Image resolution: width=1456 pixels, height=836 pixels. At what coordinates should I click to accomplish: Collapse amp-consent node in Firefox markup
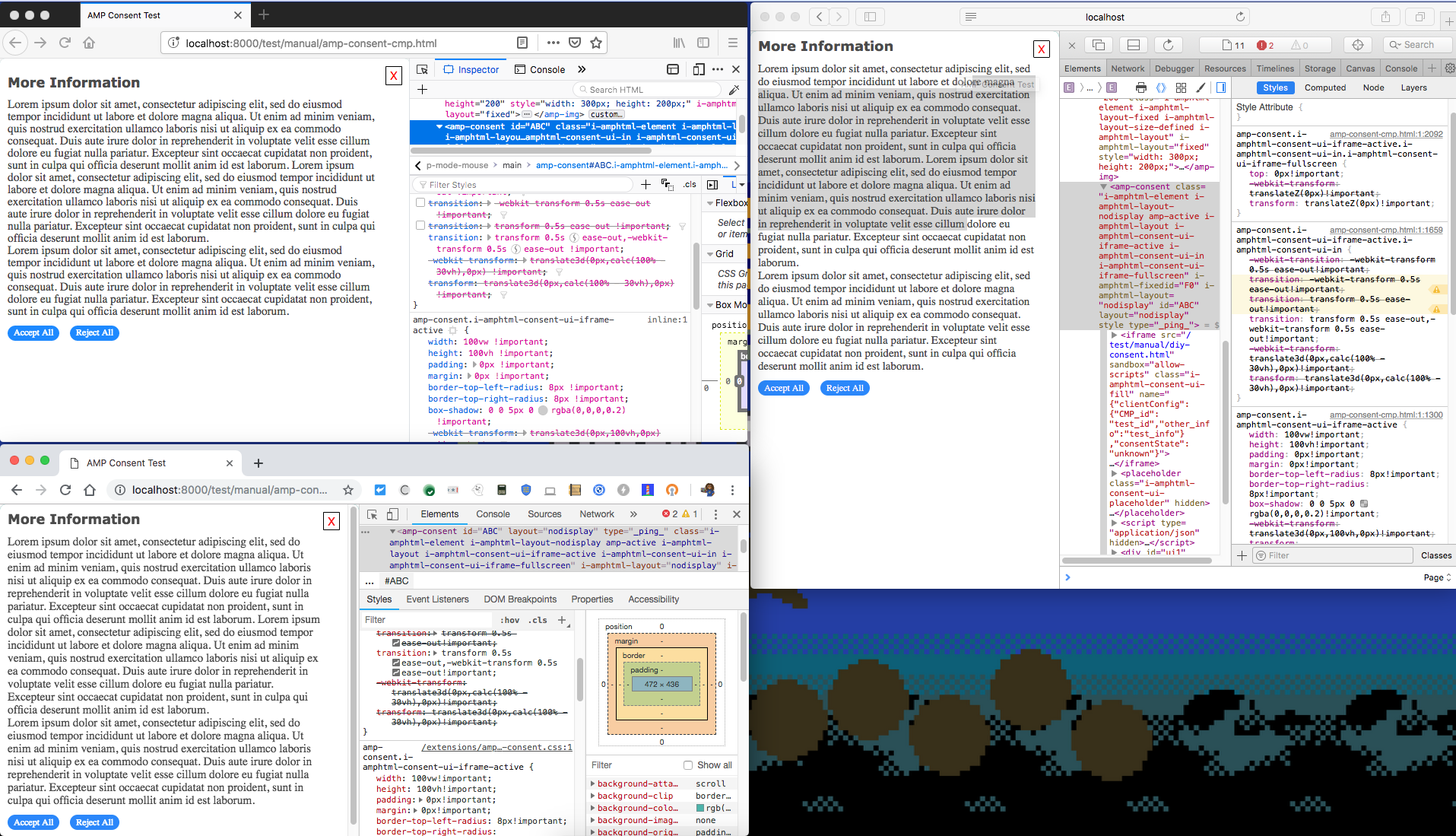[439, 127]
